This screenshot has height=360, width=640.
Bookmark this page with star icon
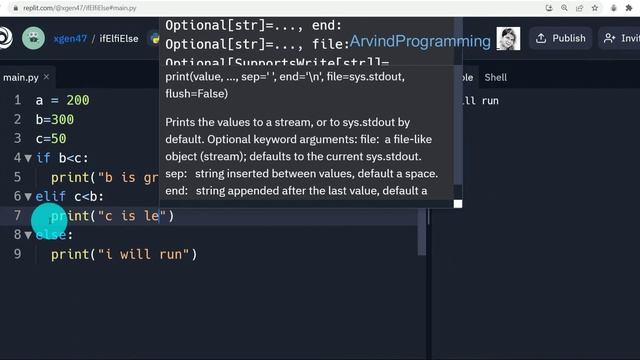click(595, 8)
